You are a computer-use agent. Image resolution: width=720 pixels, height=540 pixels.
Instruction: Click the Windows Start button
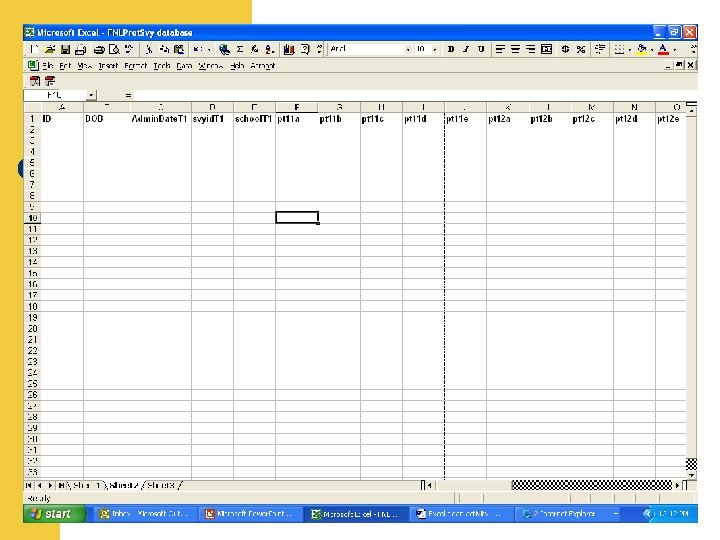click(55, 514)
